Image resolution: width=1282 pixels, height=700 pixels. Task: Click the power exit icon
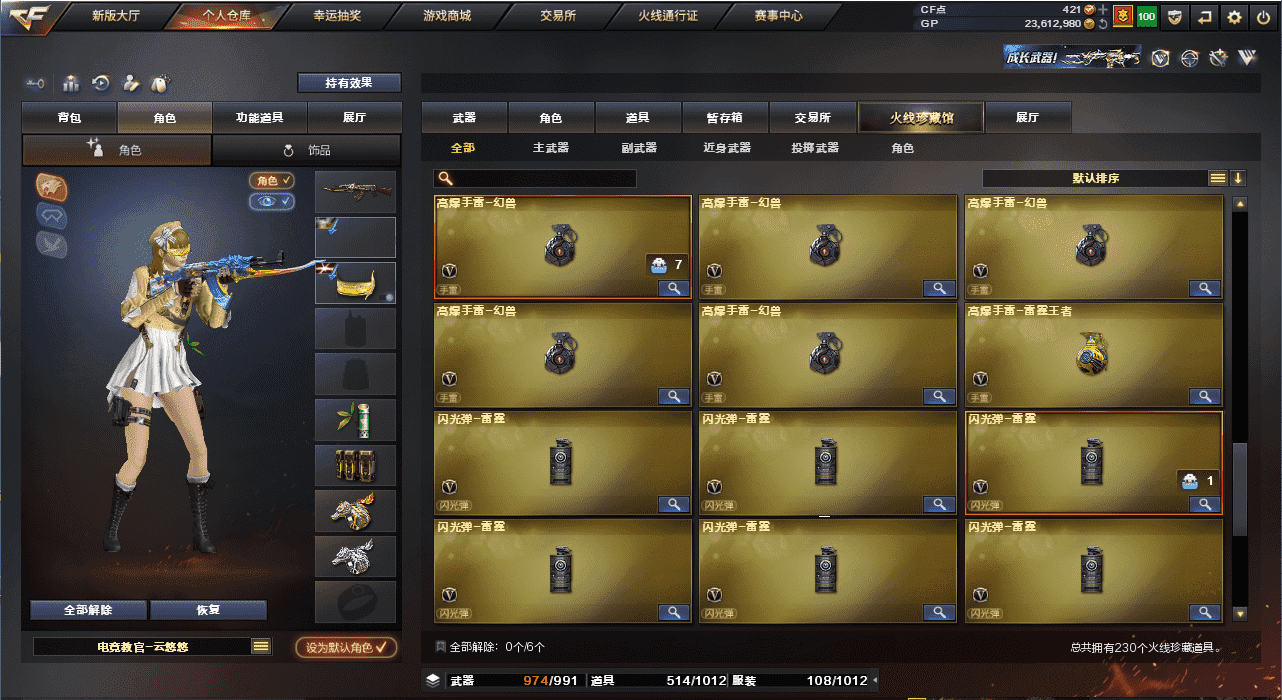coord(1262,16)
